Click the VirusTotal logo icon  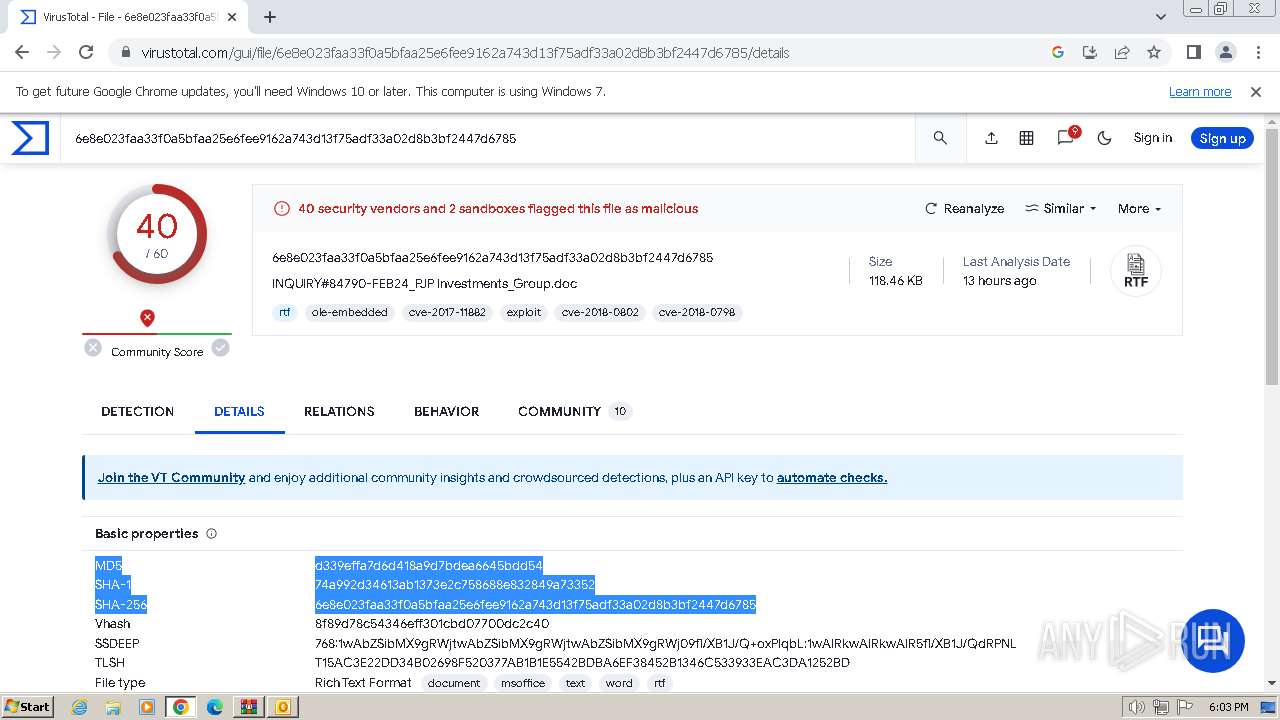30,138
